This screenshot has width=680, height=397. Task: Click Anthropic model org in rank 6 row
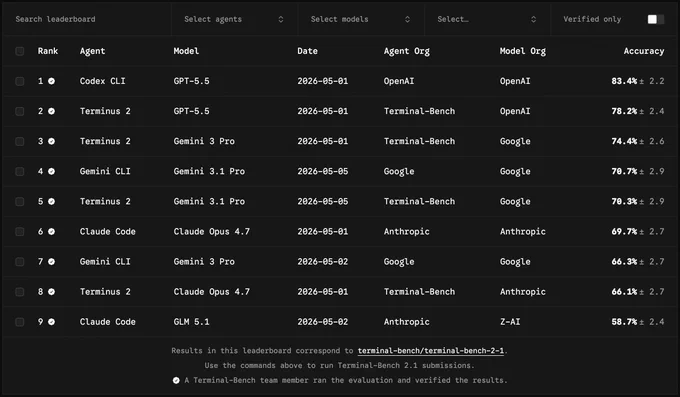(x=523, y=231)
